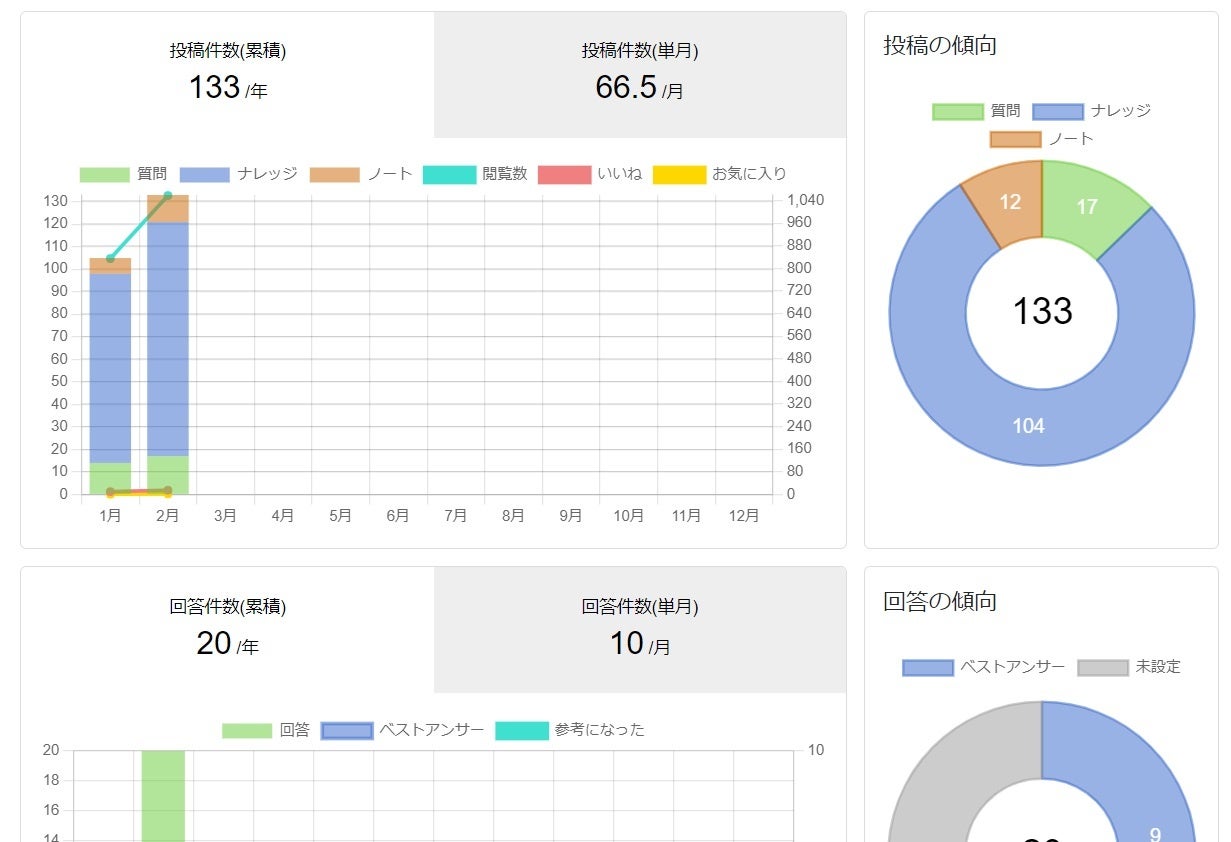Toggle お気に入り legend series

coord(720,174)
